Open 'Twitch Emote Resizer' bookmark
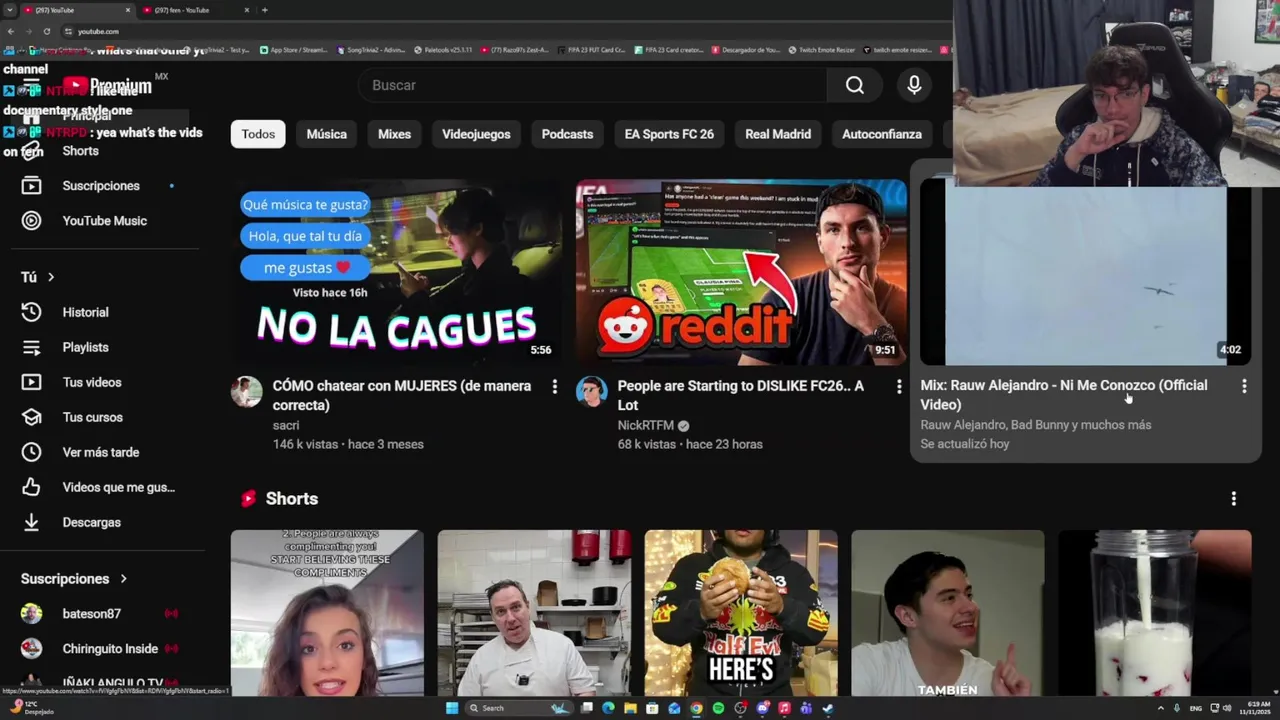The width and height of the screenshot is (1280, 720). [x=824, y=50]
